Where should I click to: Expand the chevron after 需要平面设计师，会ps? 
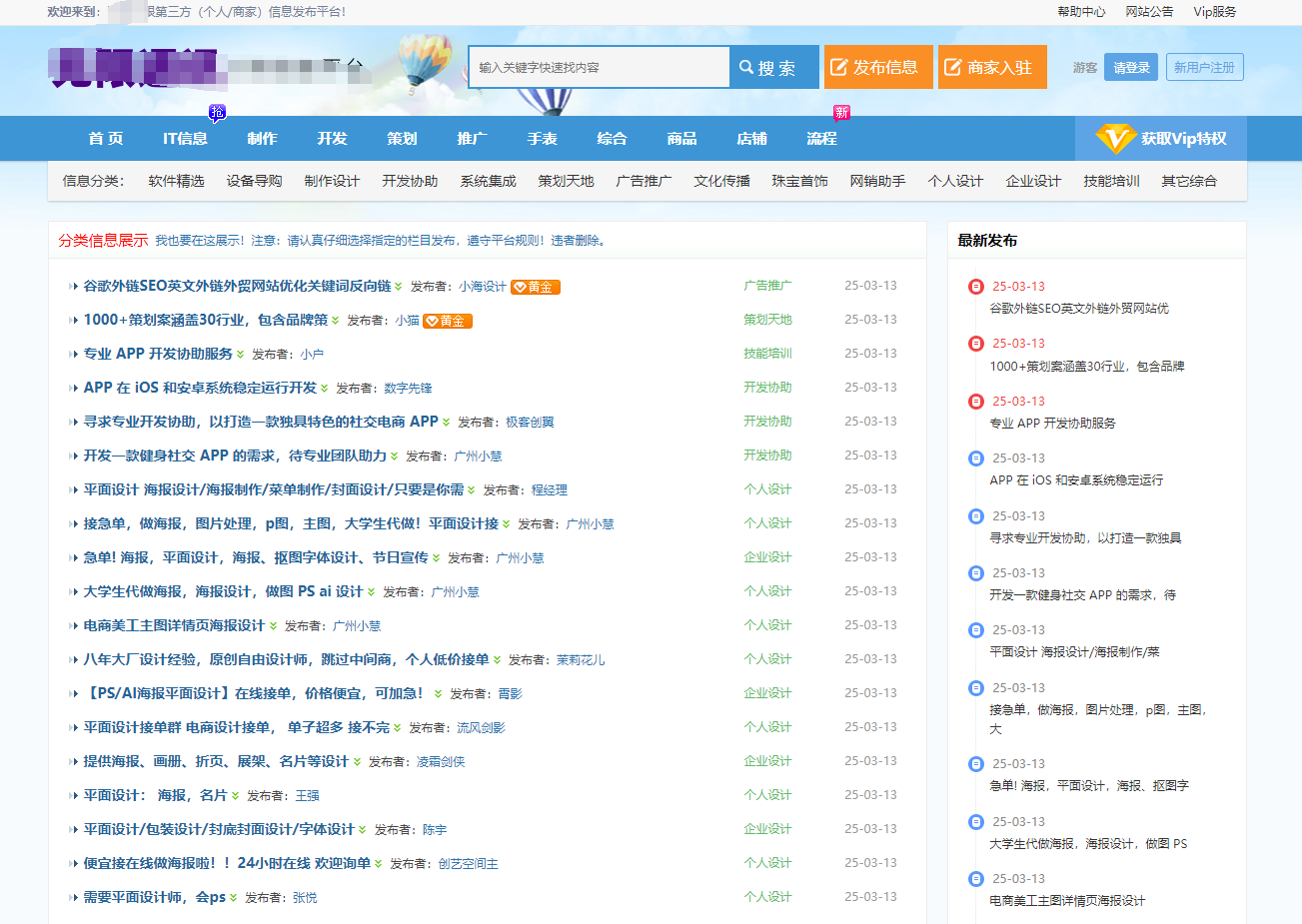232,896
